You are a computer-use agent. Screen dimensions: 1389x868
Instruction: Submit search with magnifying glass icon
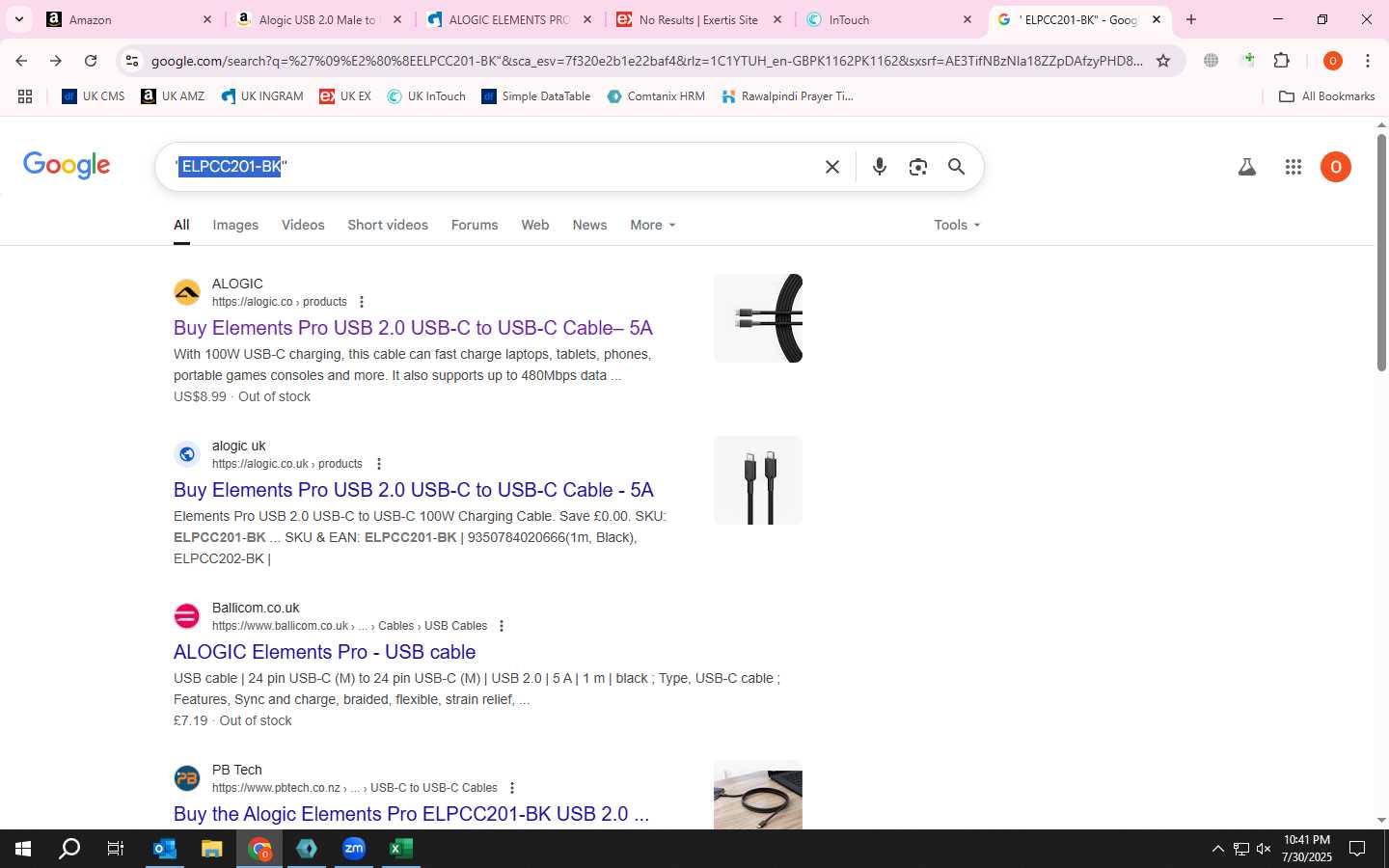click(x=956, y=167)
